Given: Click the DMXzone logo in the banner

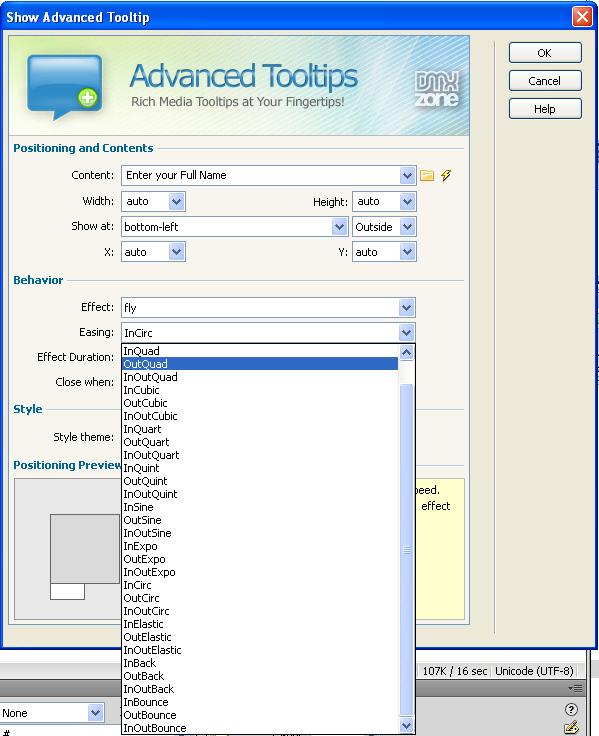Looking at the screenshot, I should coord(437,89).
